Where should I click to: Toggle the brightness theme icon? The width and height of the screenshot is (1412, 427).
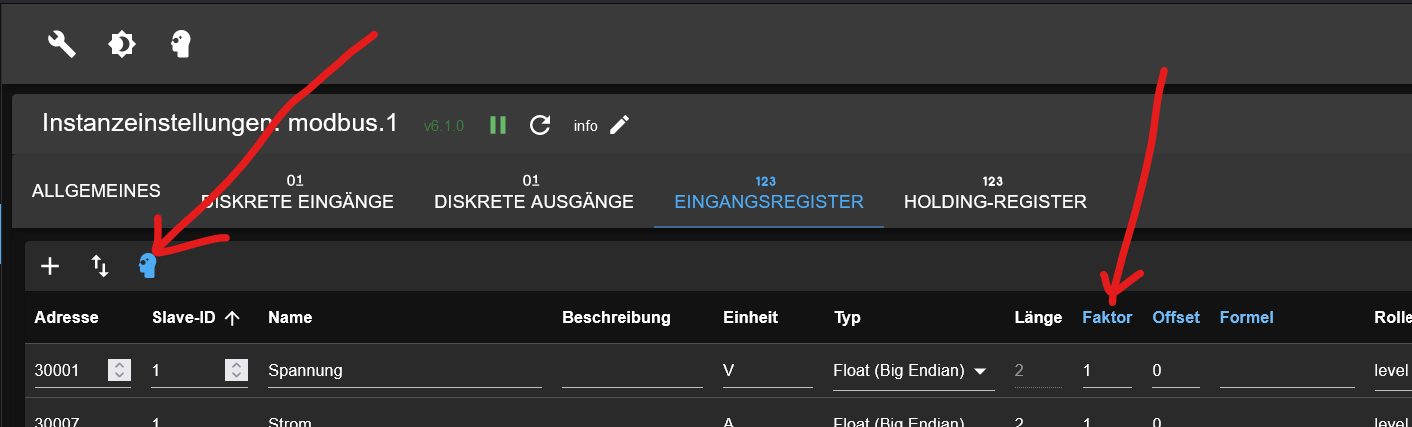(x=122, y=44)
